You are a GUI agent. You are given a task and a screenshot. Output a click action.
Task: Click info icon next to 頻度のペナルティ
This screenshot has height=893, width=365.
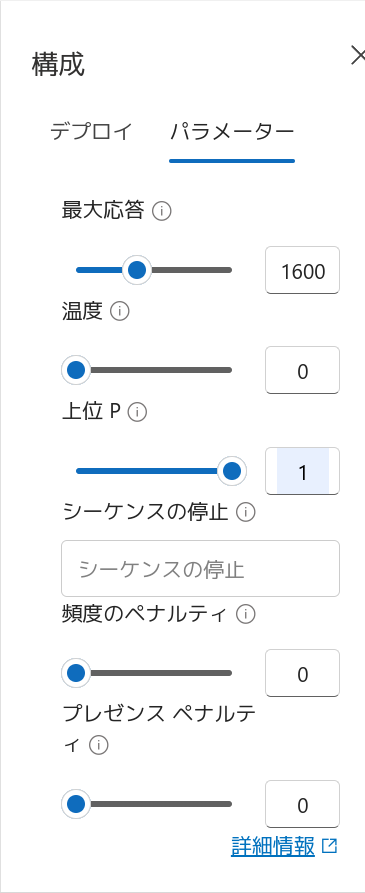pos(245,614)
